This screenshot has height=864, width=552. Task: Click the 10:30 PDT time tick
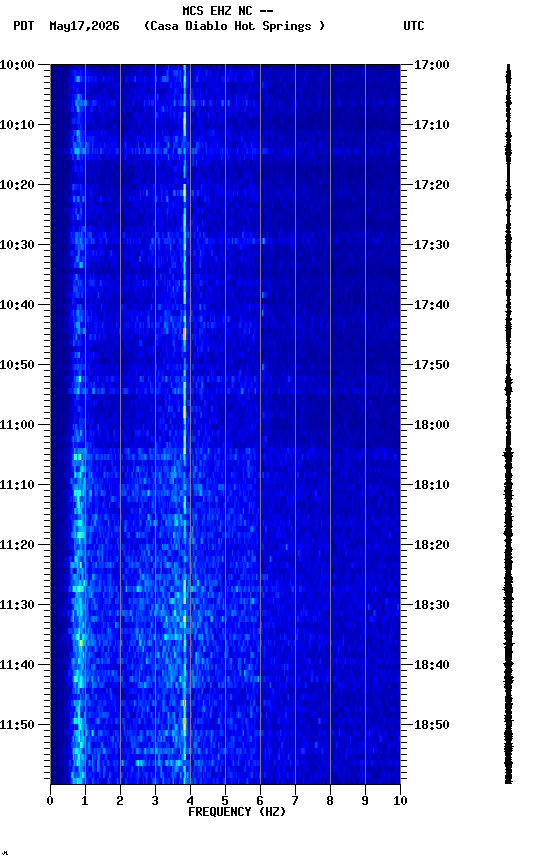(17, 245)
